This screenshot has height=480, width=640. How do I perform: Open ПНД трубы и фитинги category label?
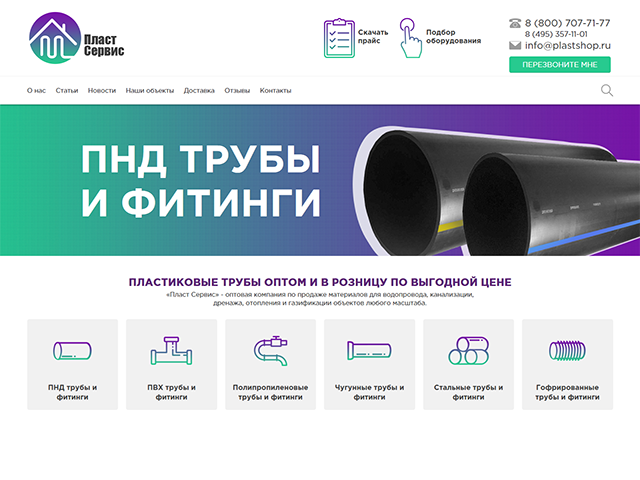(x=72, y=392)
